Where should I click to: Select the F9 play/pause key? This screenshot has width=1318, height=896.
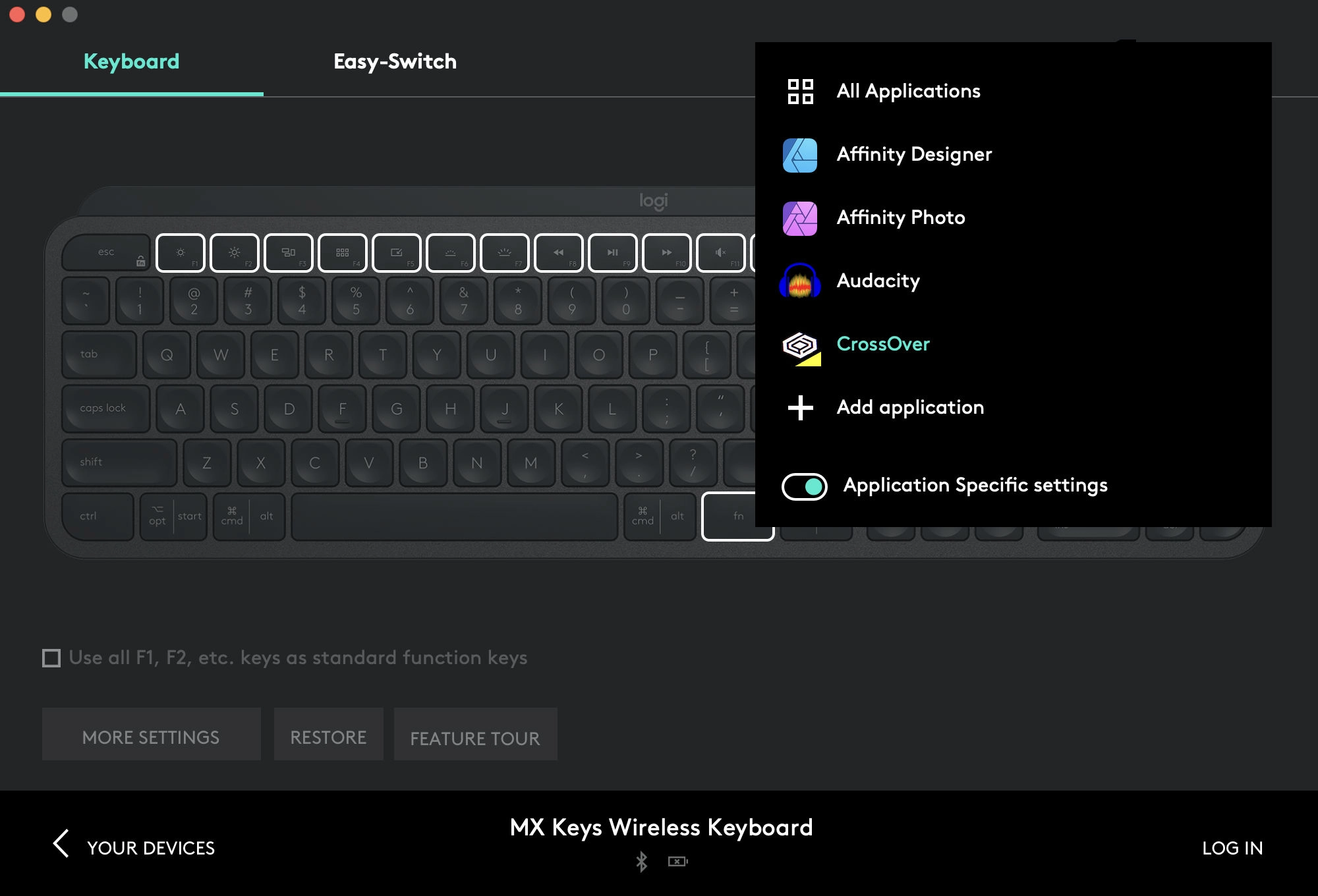tap(613, 253)
